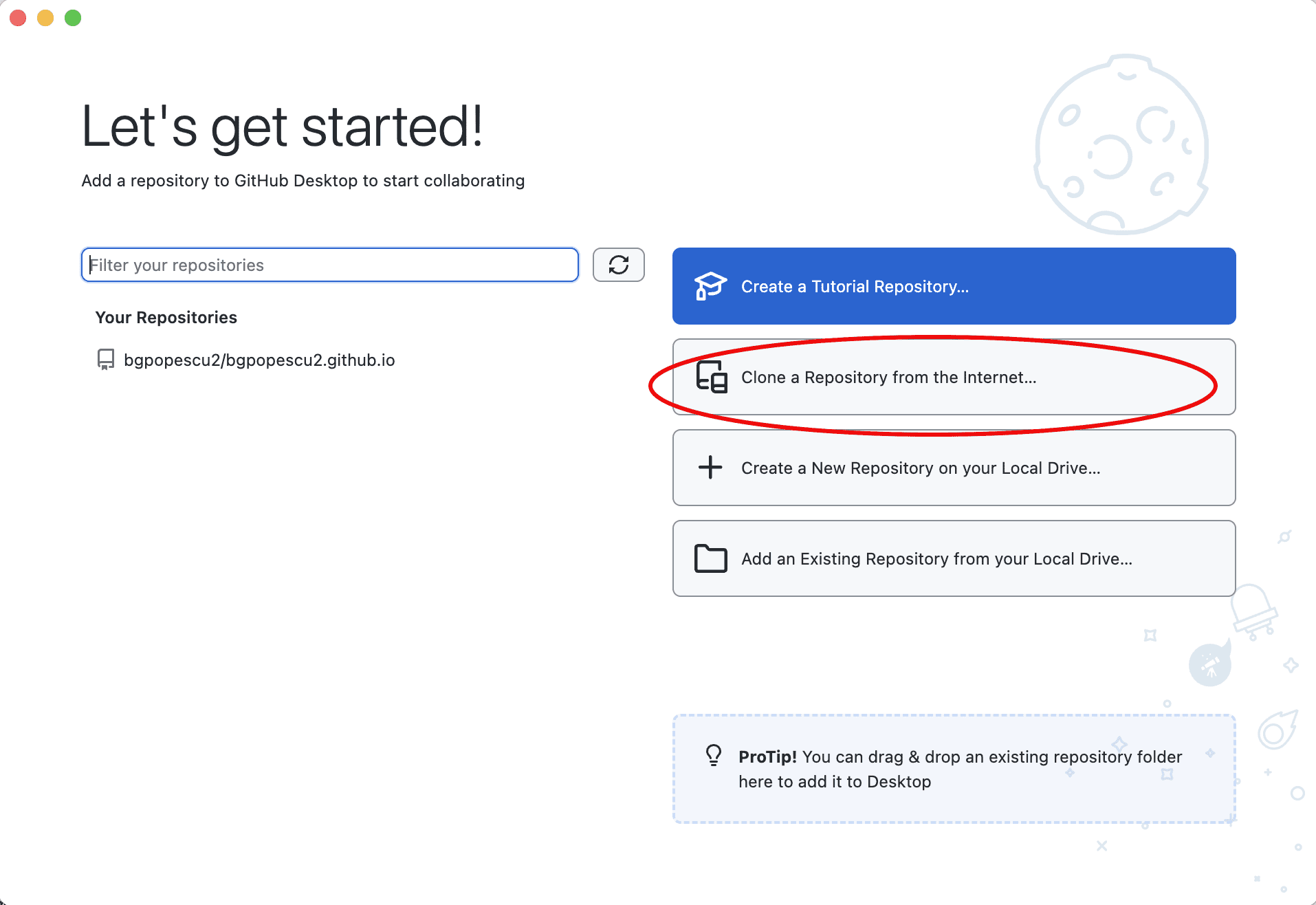Click the ProTip drag and drop area
The width and height of the screenshot is (1316, 905).
click(953, 769)
